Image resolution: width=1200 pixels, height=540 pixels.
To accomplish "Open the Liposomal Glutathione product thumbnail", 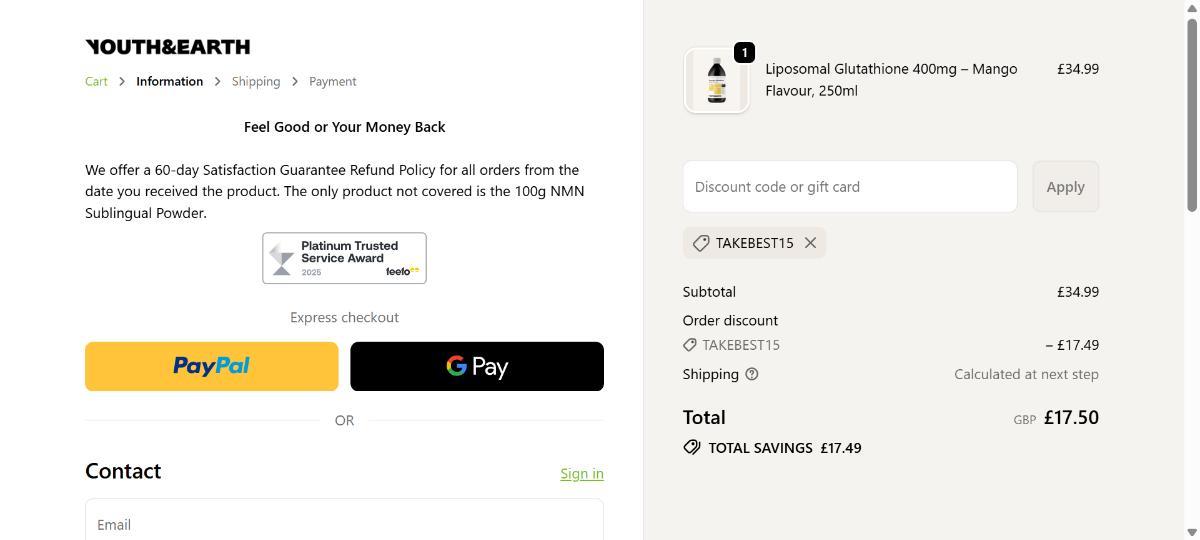I will pos(716,81).
